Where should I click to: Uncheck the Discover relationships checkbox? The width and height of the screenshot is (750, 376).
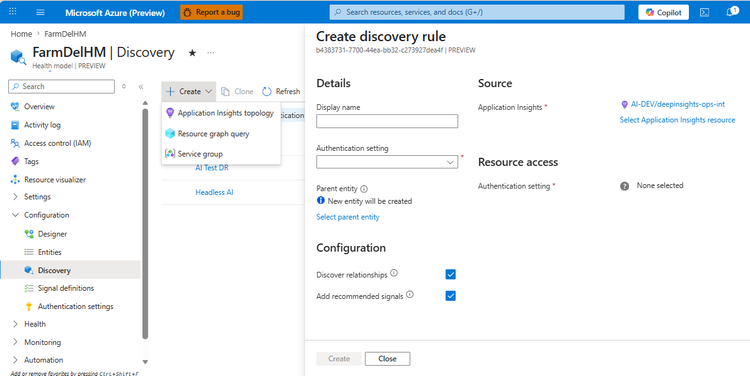click(x=451, y=274)
